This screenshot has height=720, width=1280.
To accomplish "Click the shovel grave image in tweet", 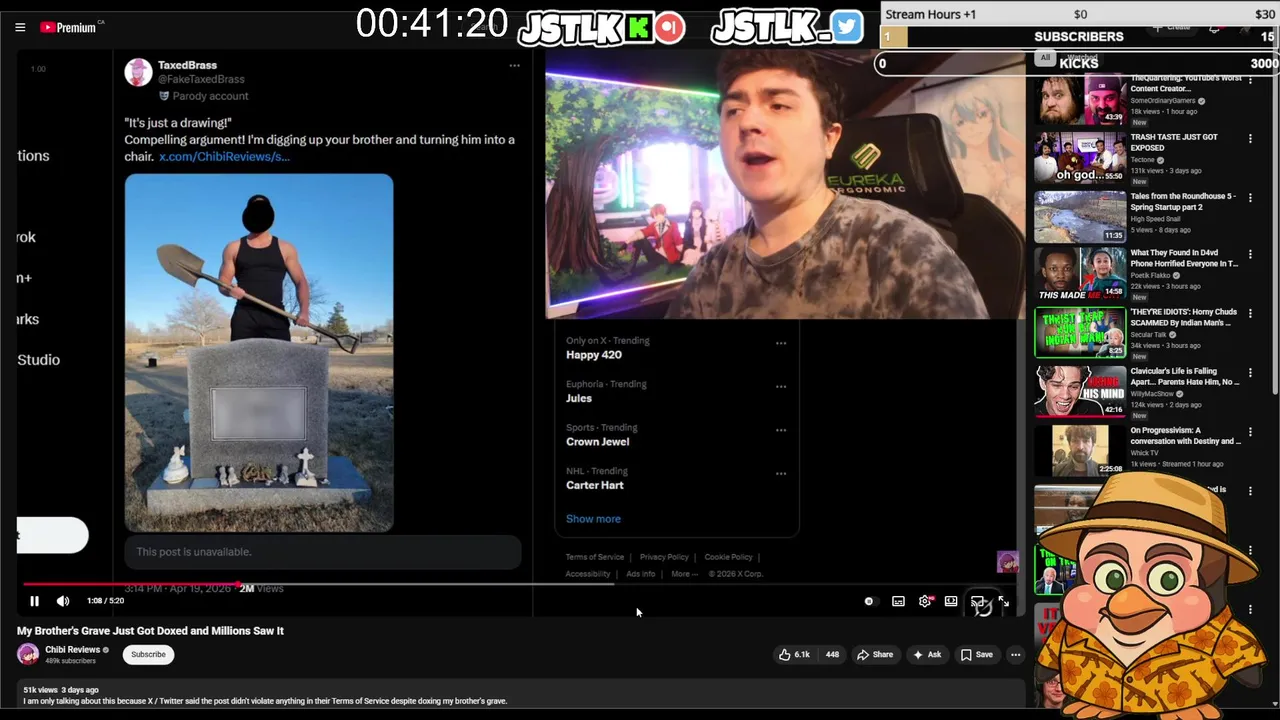I will (259, 353).
